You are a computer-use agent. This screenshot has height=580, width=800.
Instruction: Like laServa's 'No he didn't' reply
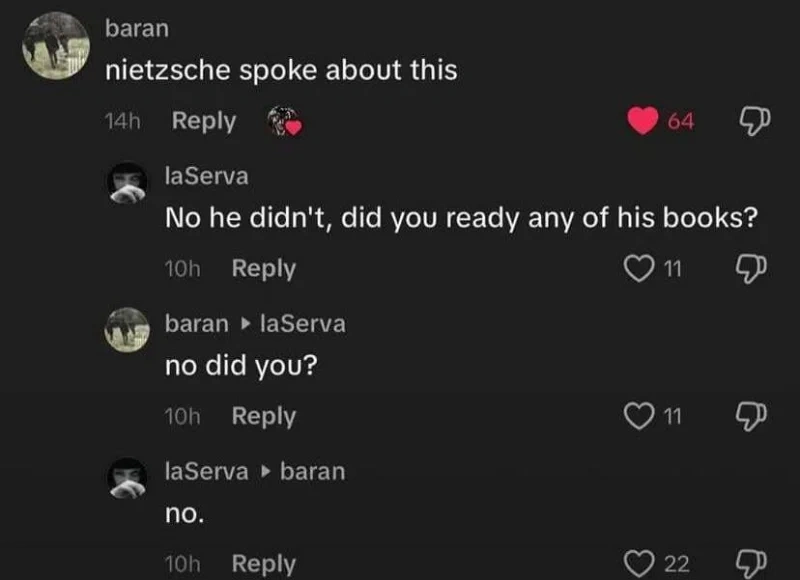(x=637, y=269)
